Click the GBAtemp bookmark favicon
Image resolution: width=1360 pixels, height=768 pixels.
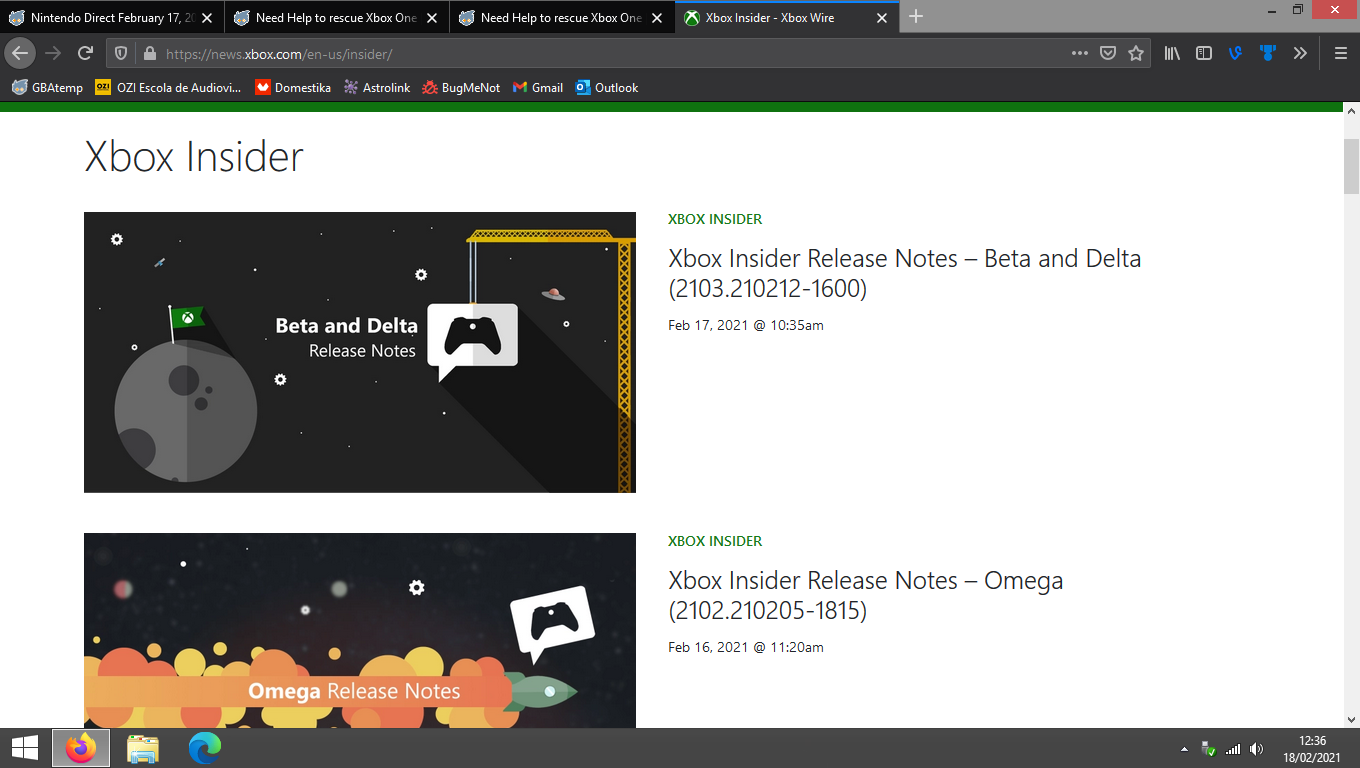tap(19, 88)
